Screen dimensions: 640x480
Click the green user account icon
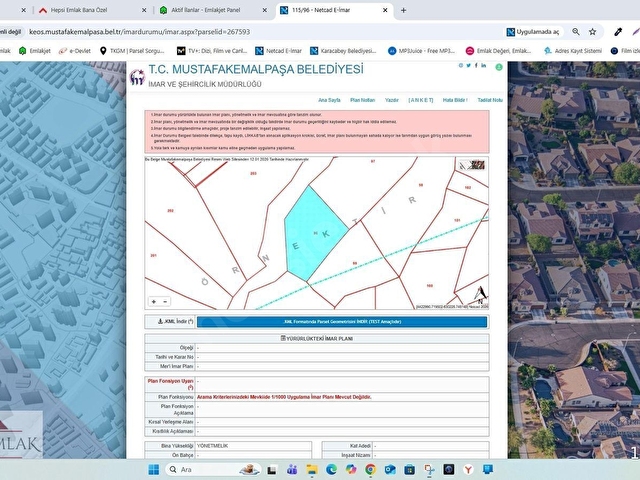pos(499,67)
